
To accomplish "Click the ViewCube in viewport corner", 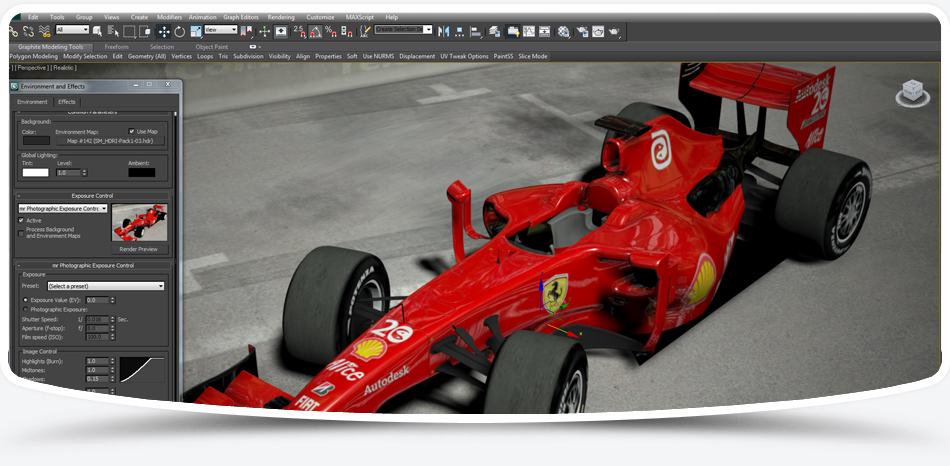I will [x=911, y=93].
